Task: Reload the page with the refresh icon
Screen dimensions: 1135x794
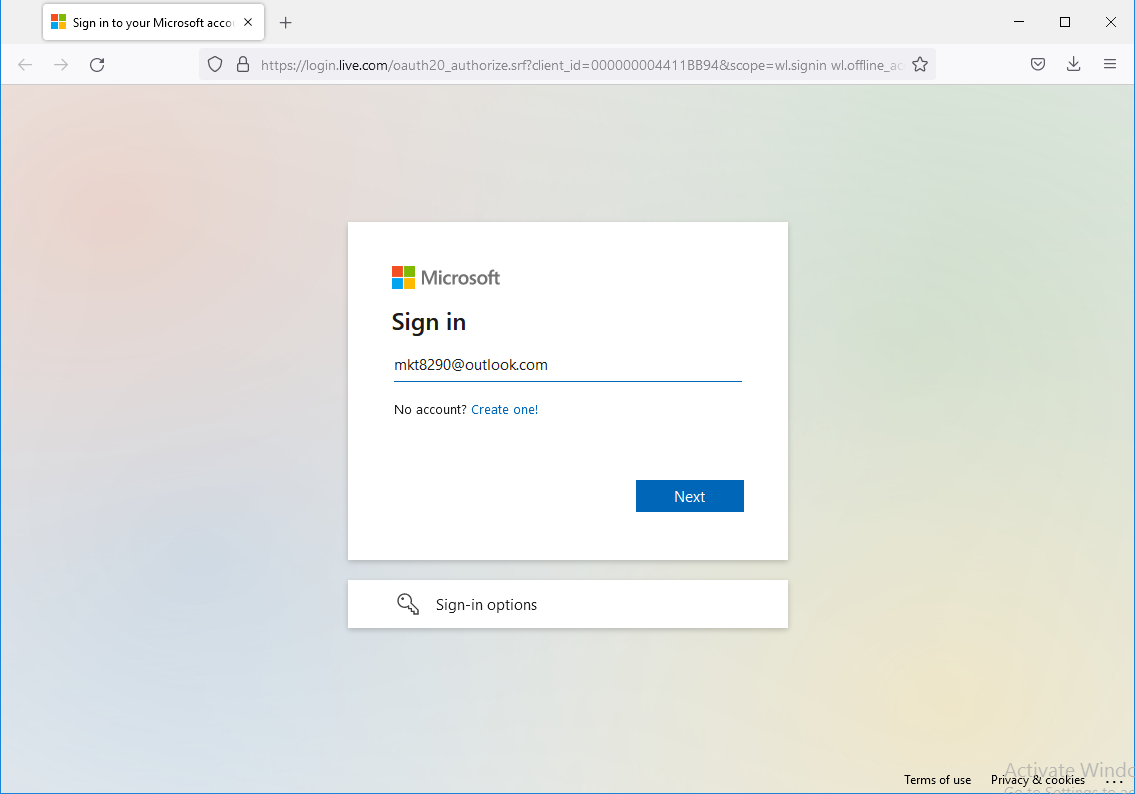Action: point(97,65)
